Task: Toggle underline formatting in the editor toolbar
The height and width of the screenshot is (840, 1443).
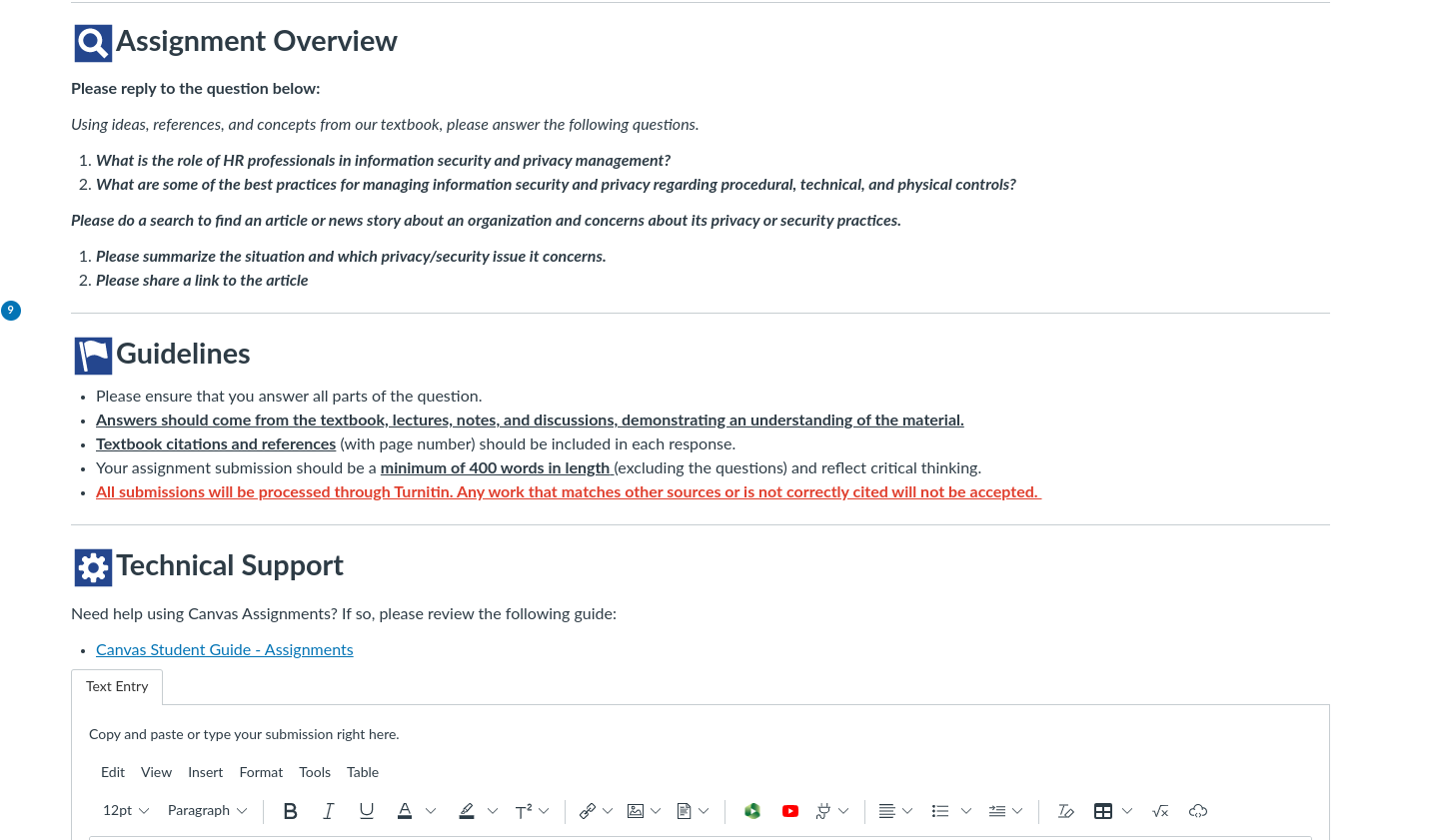Action: pos(366,811)
